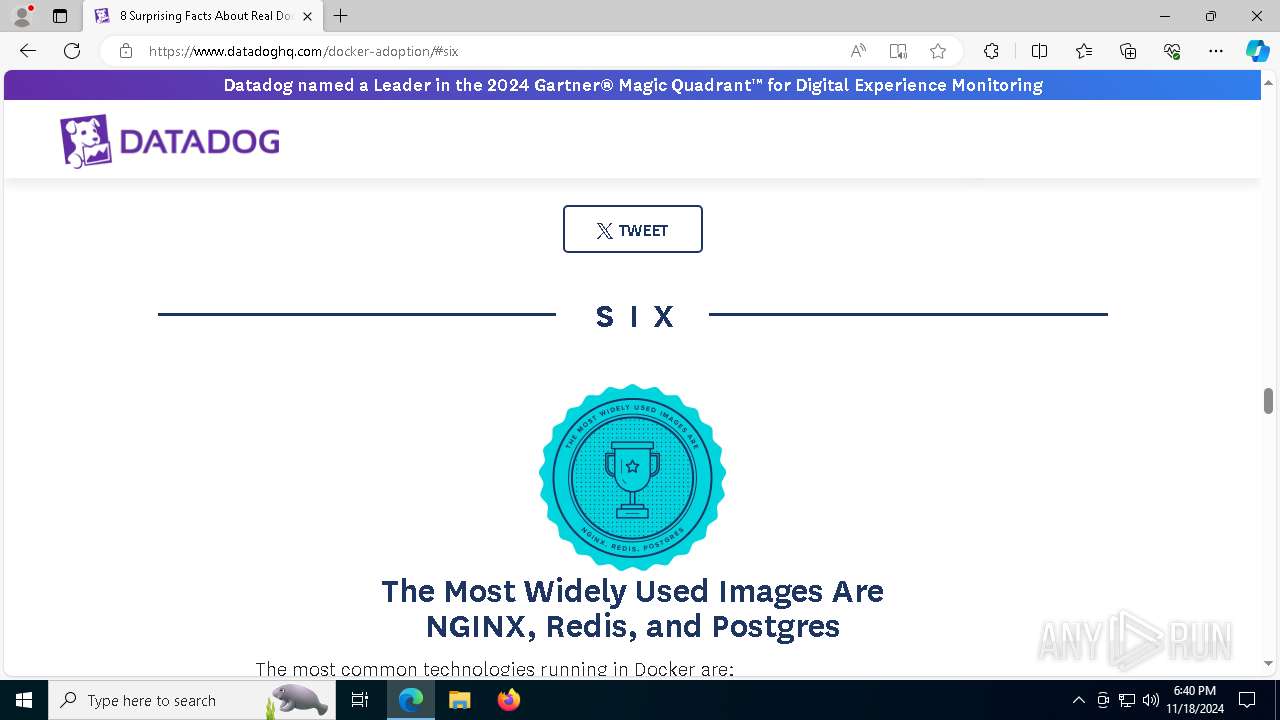1280x720 pixels.
Task: Open volume control tray icon
Action: coord(1150,700)
